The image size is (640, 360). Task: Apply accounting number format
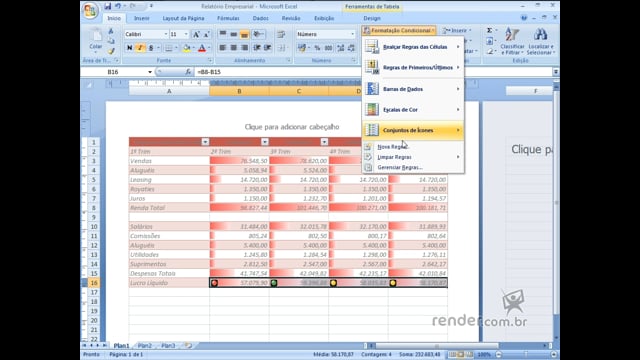pyautogui.click(x=302, y=48)
